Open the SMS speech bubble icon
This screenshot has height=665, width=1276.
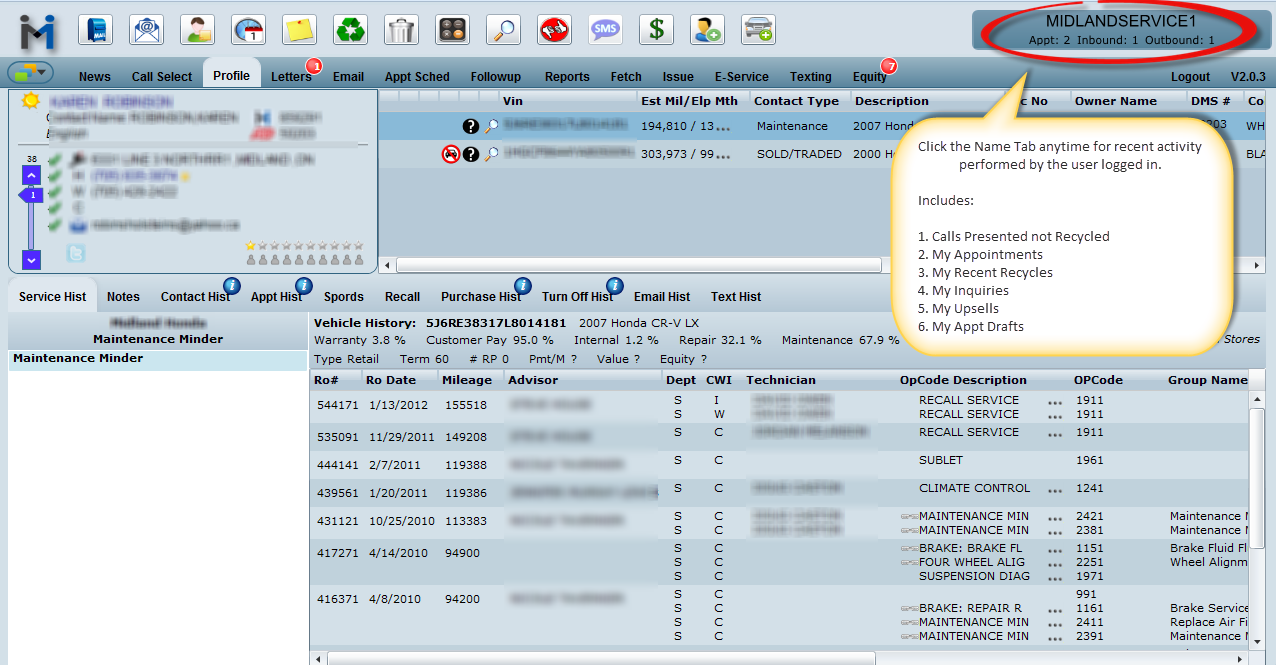(x=605, y=30)
